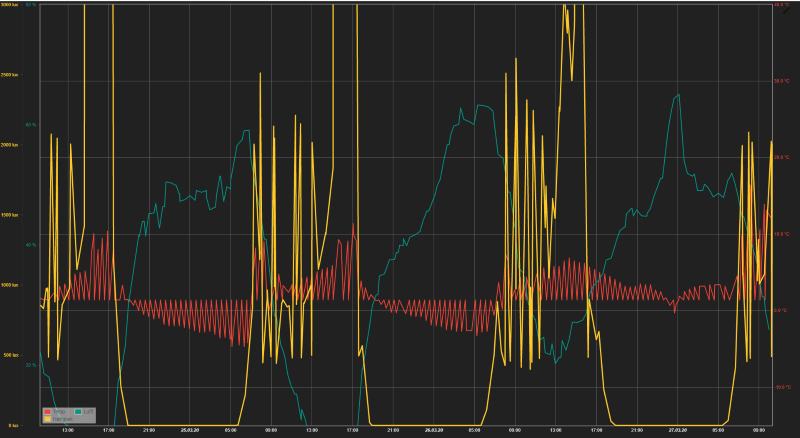800x438 pixels.
Task: Toggle the Temp series in the legend
Action: pyautogui.click(x=59, y=411)
